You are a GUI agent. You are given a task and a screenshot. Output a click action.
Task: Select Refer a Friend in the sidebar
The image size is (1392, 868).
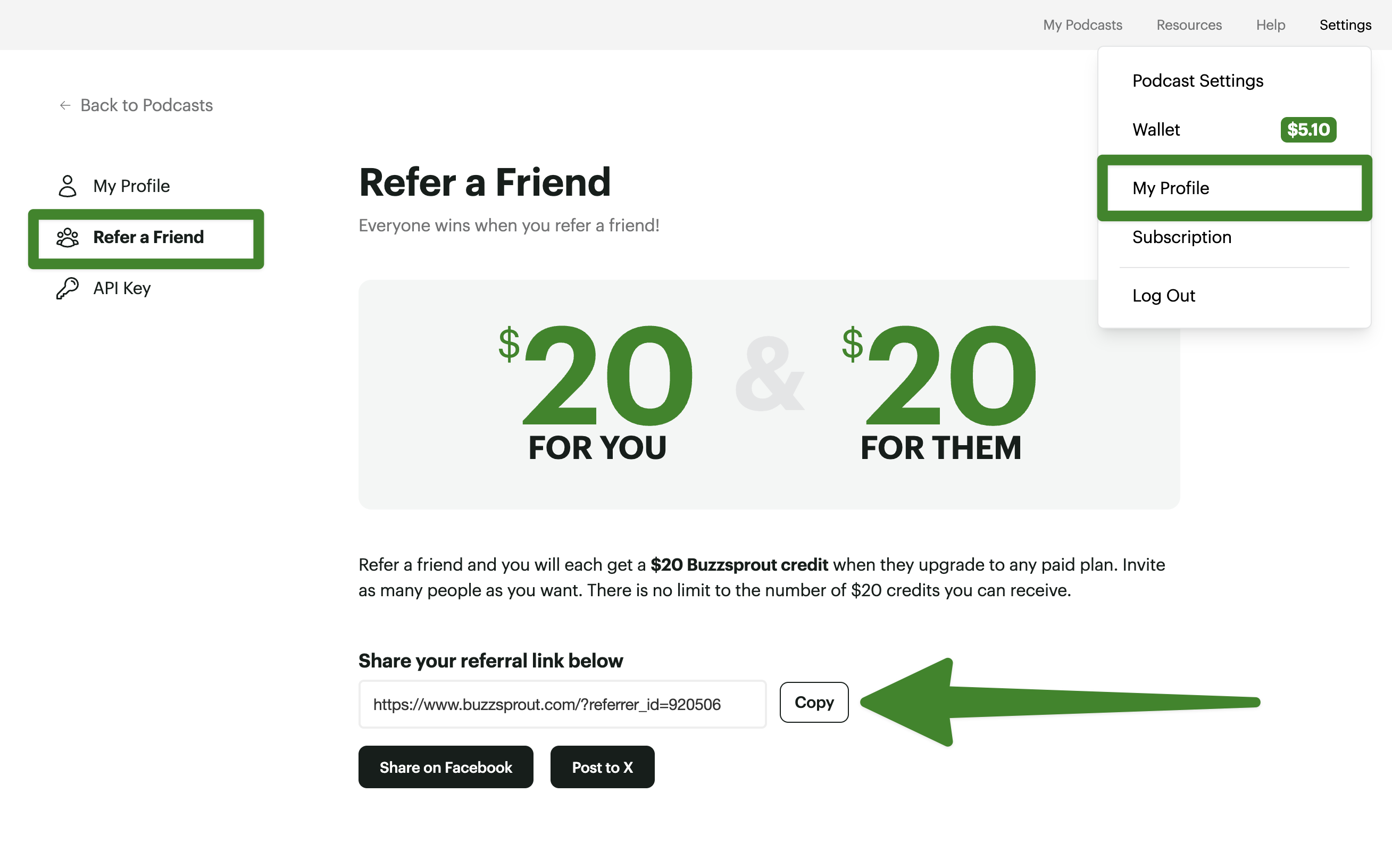[148, 237]
